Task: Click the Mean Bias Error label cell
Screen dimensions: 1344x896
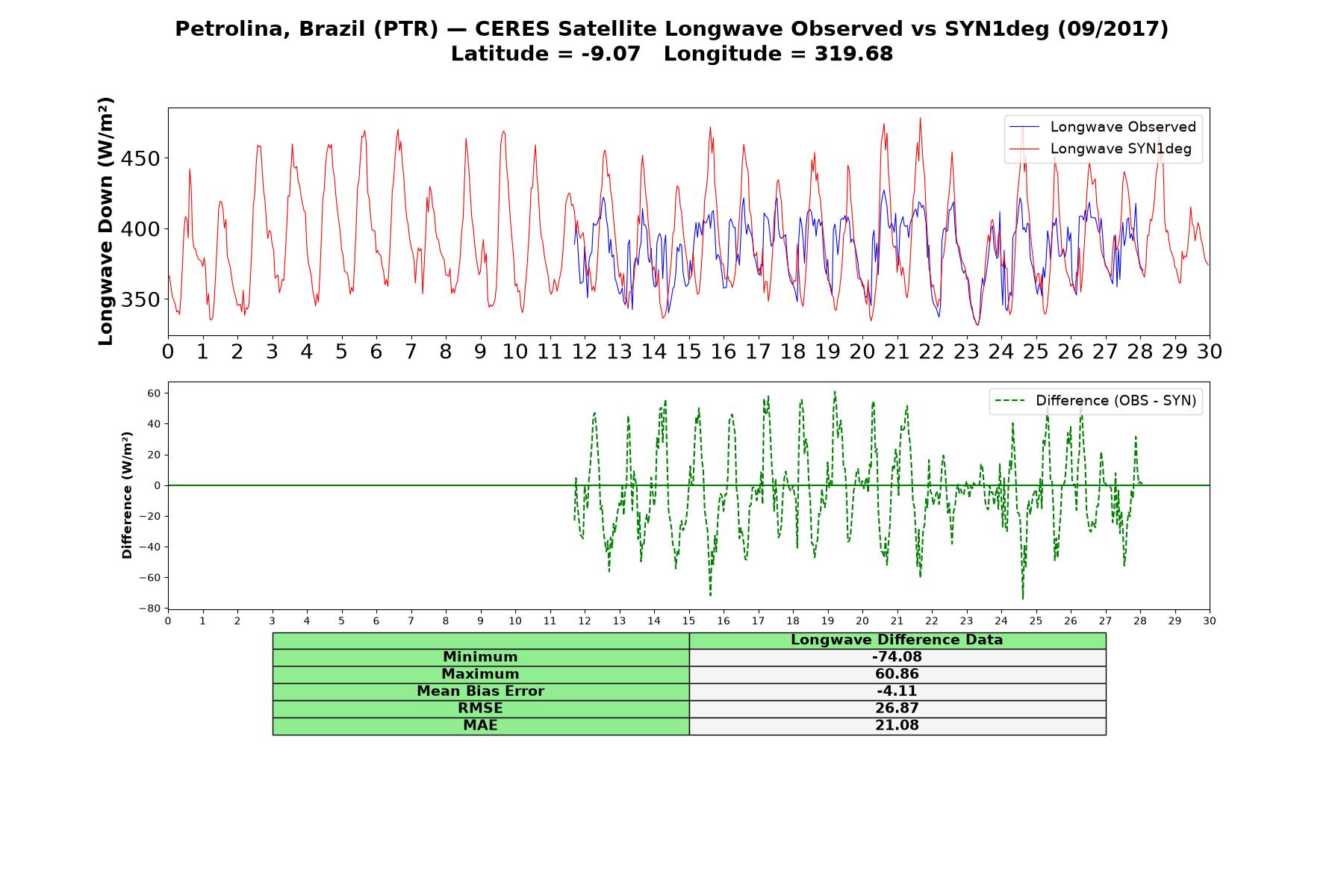Action: (x=480, y=691)
